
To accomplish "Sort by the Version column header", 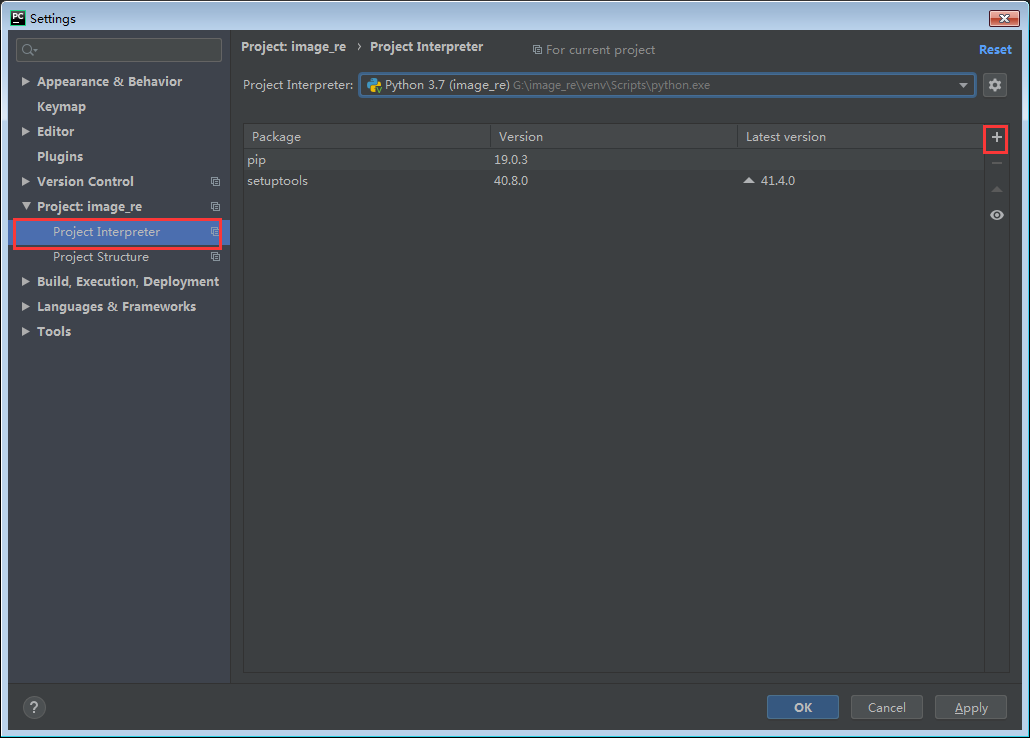I will coord(614,137).
